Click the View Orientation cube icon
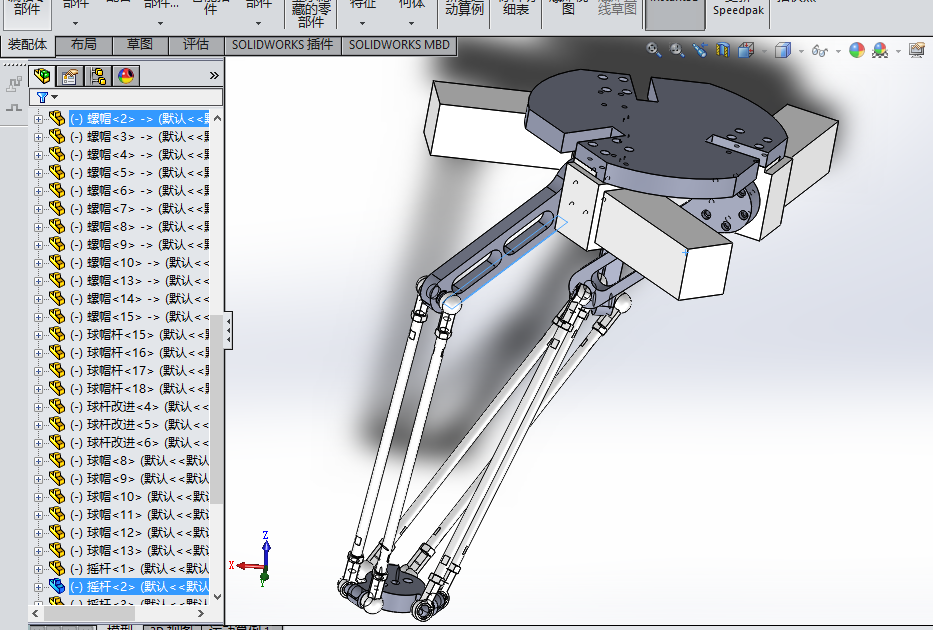 click(746, 50)
